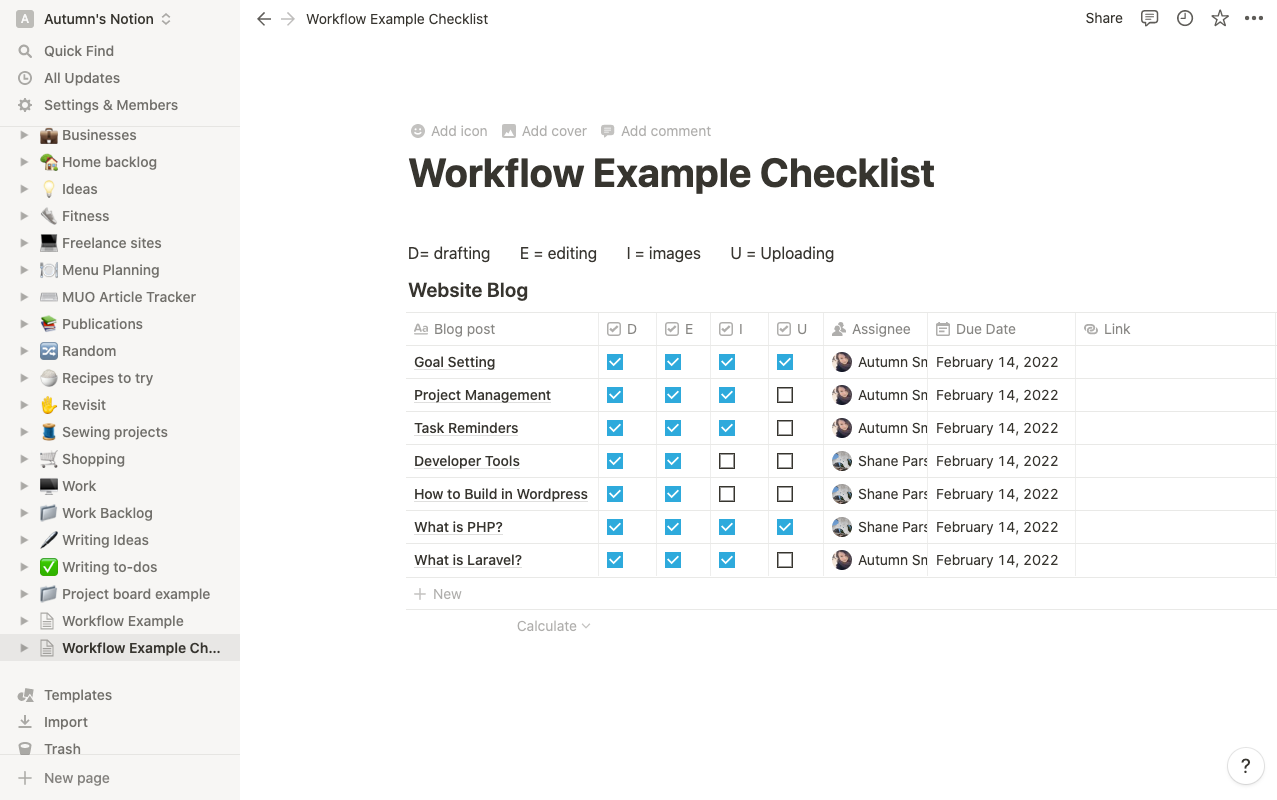Open the Writing to-dos page
This screenshot has width=1277, height=800.
pyautogui.click(x=109, y=567)
